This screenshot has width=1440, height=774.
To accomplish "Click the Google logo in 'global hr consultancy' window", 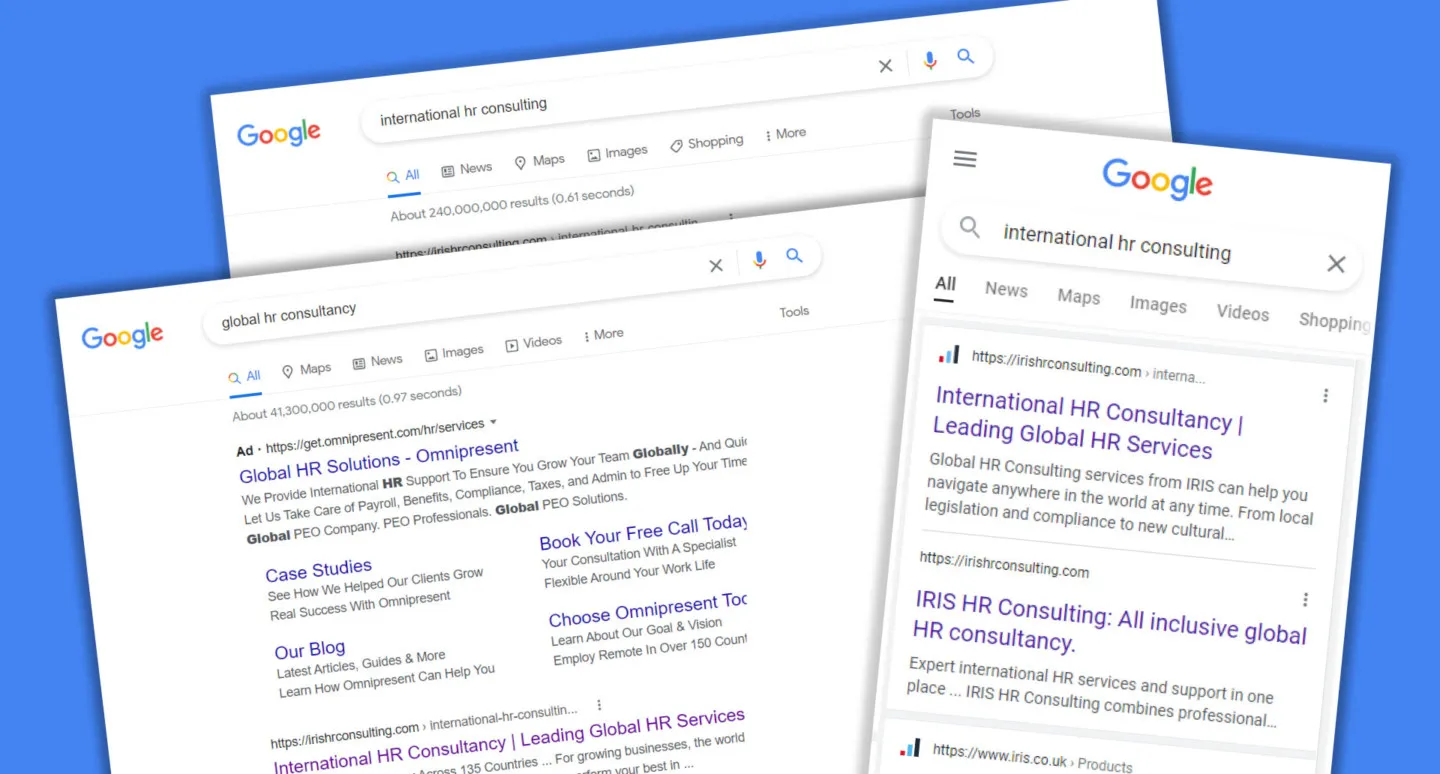I will click(122, 337).
